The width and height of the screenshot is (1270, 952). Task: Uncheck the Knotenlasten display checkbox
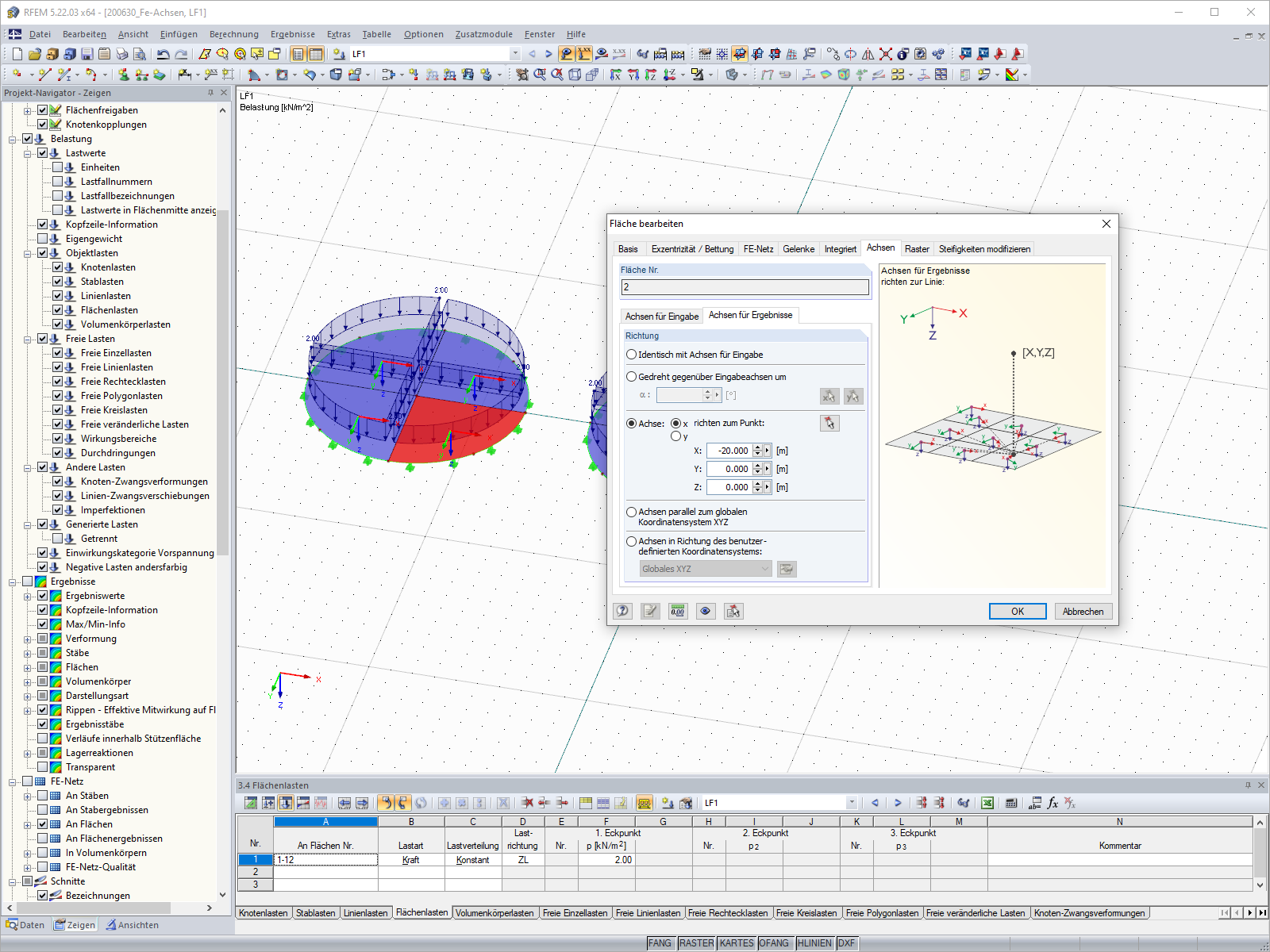58,267
